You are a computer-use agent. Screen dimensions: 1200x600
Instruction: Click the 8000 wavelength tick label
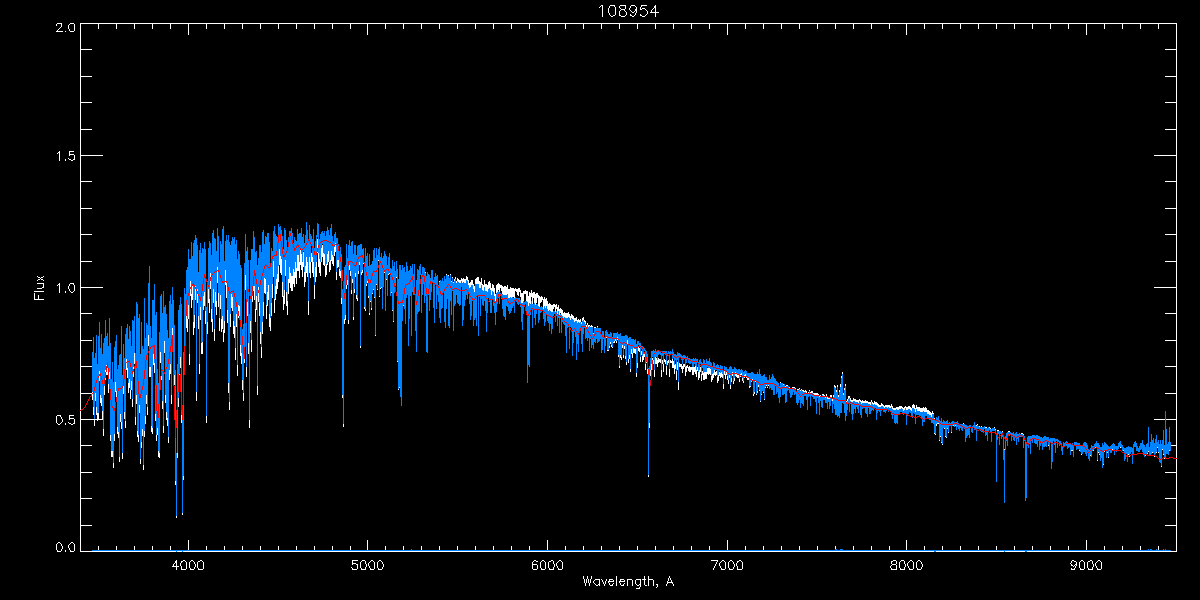coord(907,563)
